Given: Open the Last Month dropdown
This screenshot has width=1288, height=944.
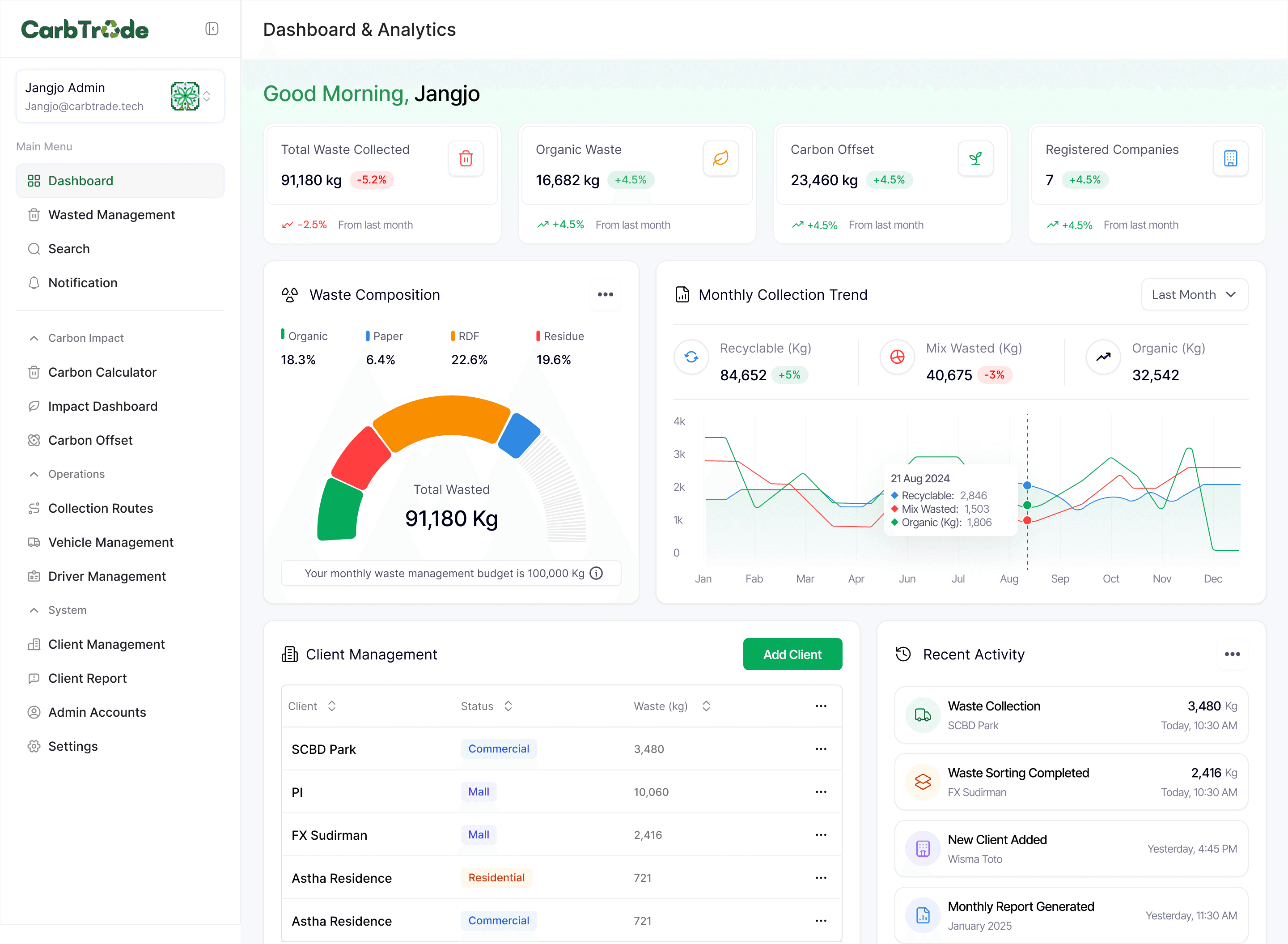Looking at the screenshot, I should (x=1195, y=294).
